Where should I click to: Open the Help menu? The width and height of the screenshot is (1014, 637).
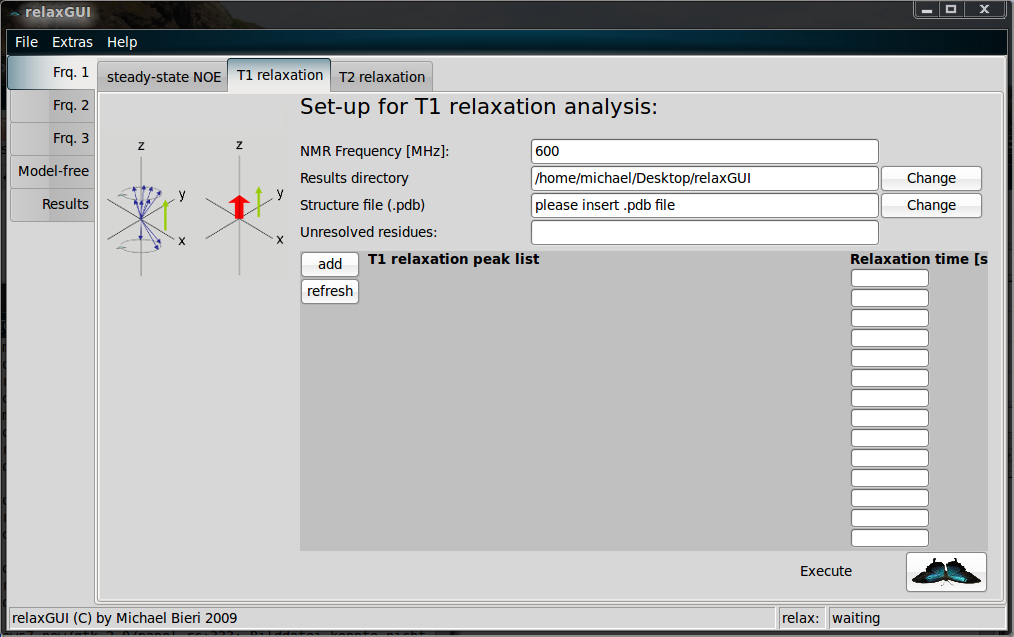point(122,42)
